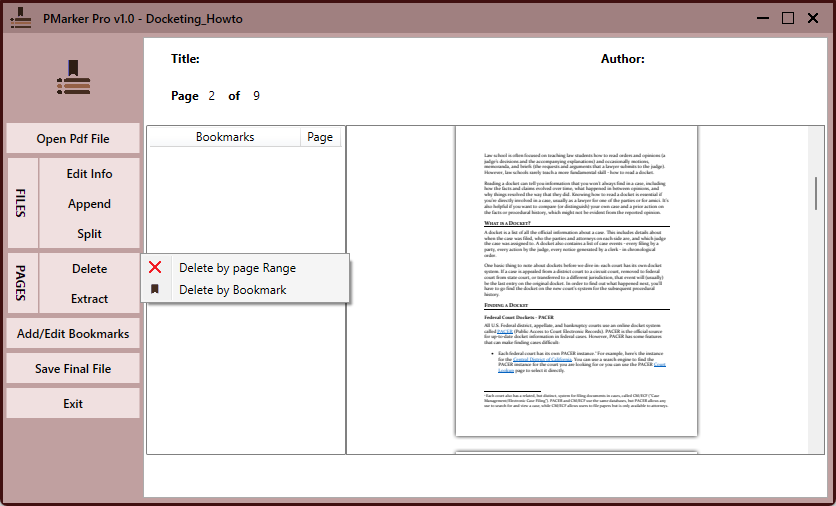
Task: Click the Exit button
Action: click(x=73, y=404)
